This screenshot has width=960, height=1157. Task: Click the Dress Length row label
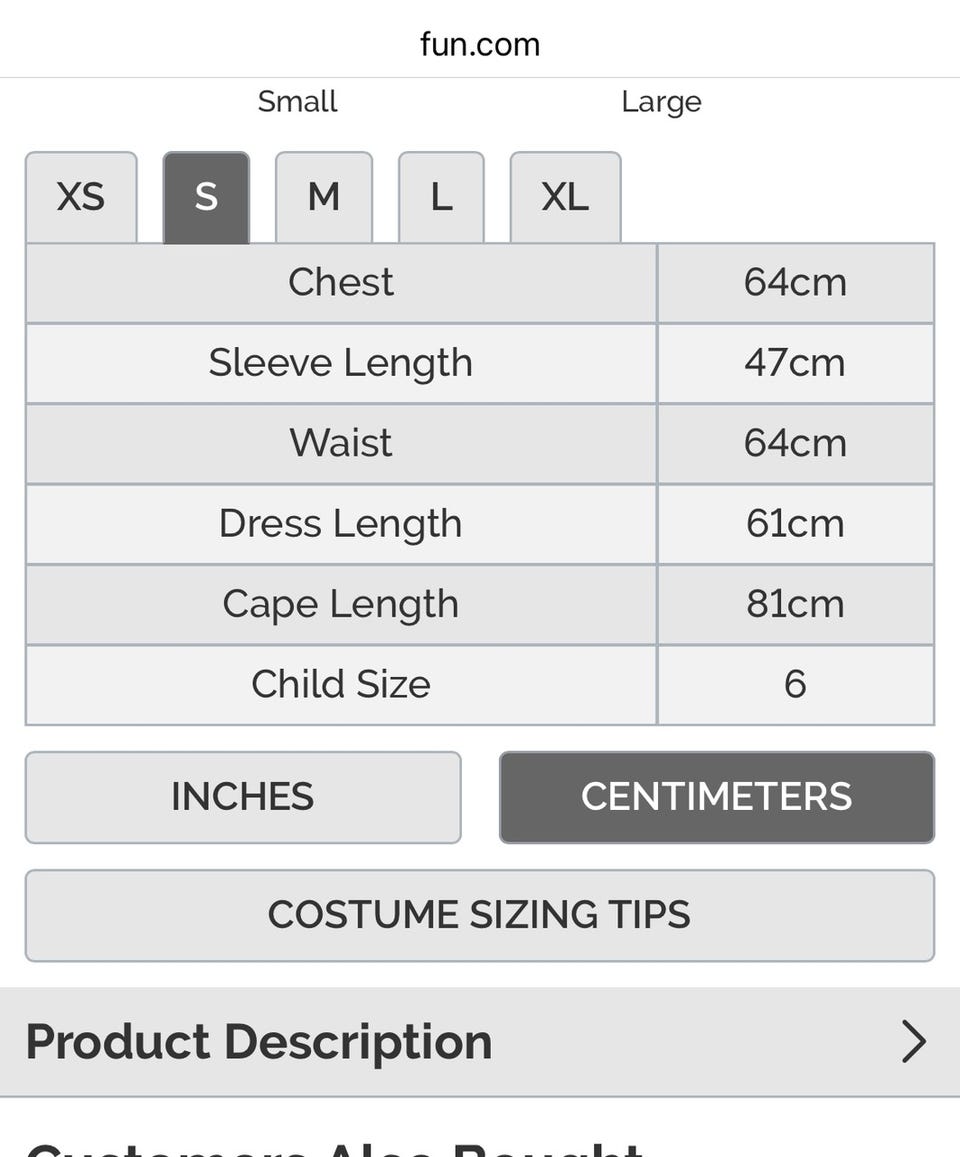(x=341, y=524)
